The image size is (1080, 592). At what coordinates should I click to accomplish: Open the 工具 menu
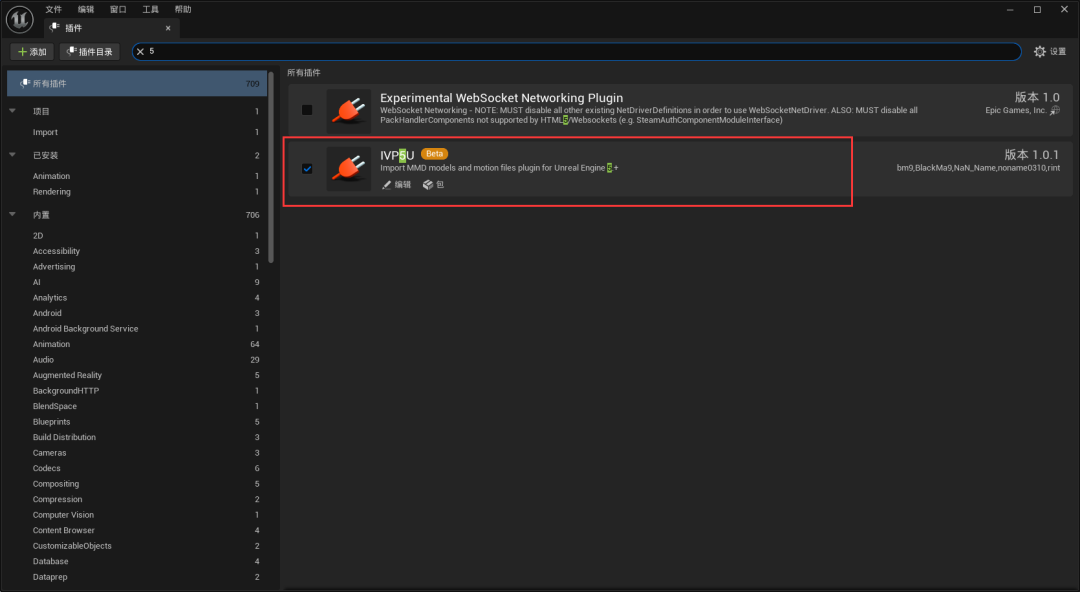click(150, 9)
